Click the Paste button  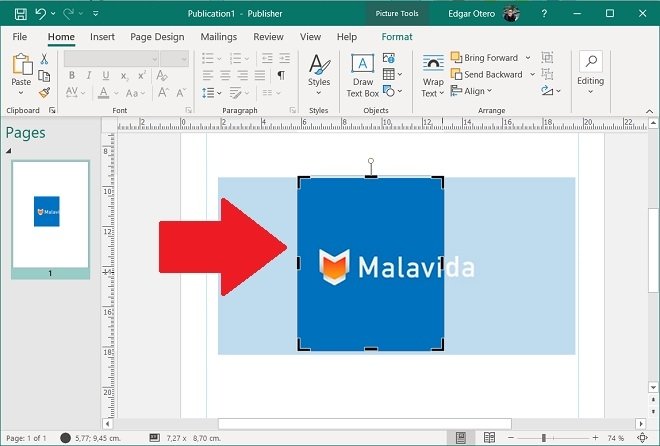21,69
